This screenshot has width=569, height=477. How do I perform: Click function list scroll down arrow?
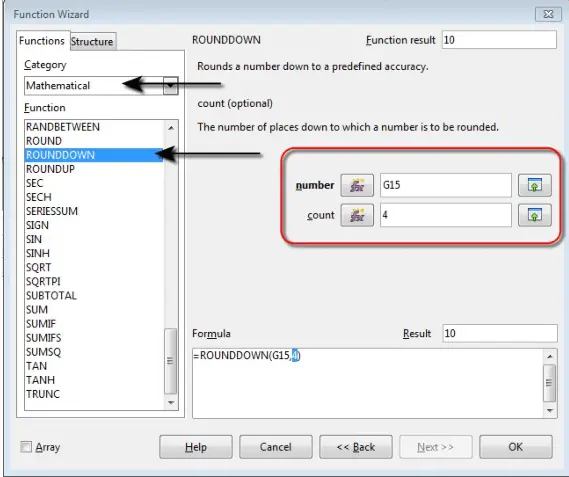pos(171,403)
